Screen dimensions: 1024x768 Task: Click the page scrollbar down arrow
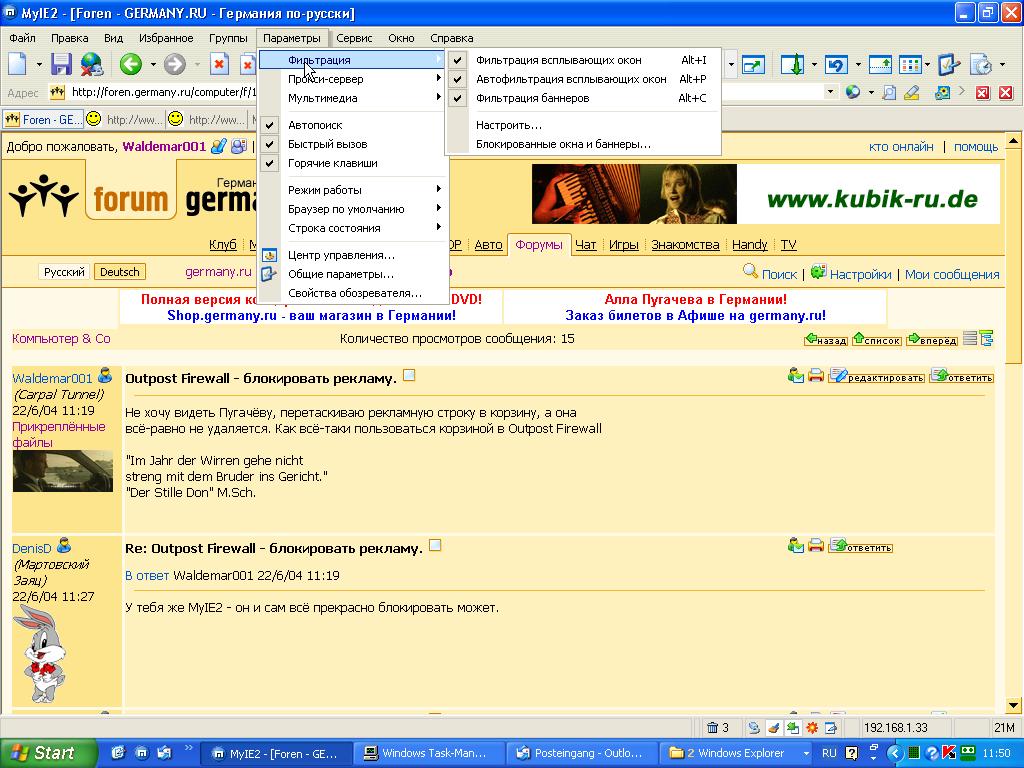(1013, 705)
